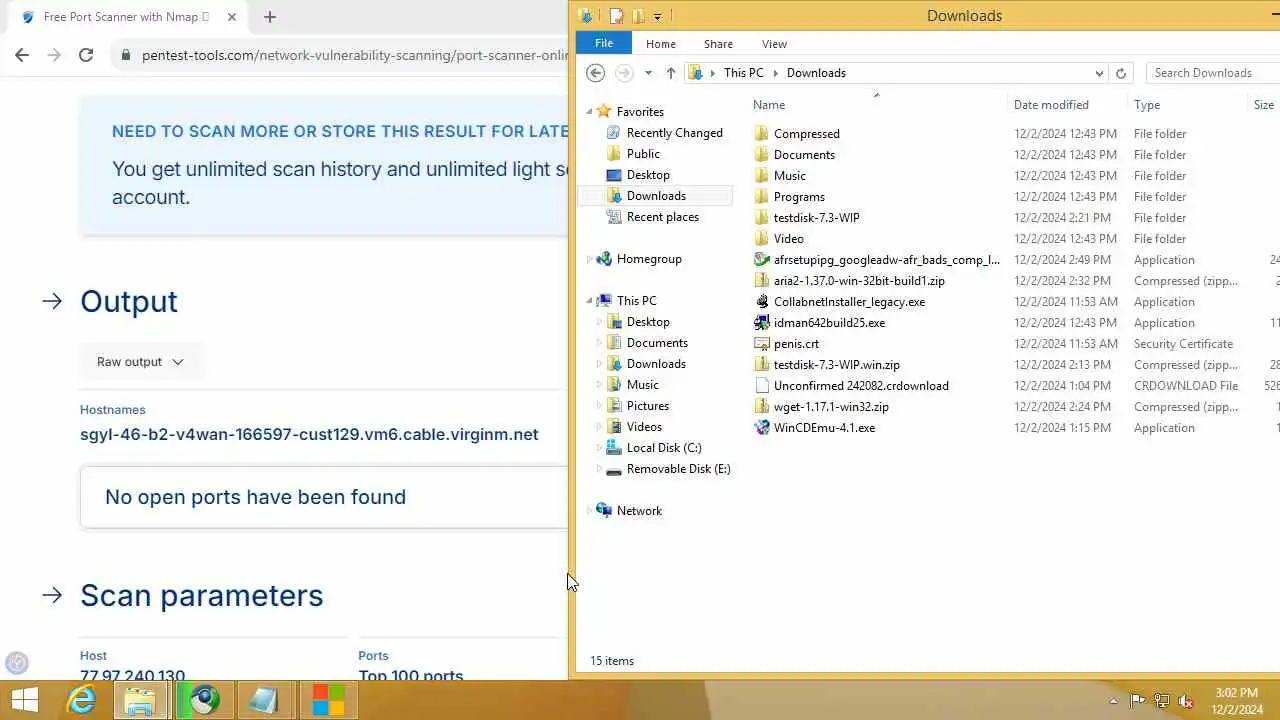Select idman642build25.exe file
The image size is (1280, 720).
tap(829, 323)
